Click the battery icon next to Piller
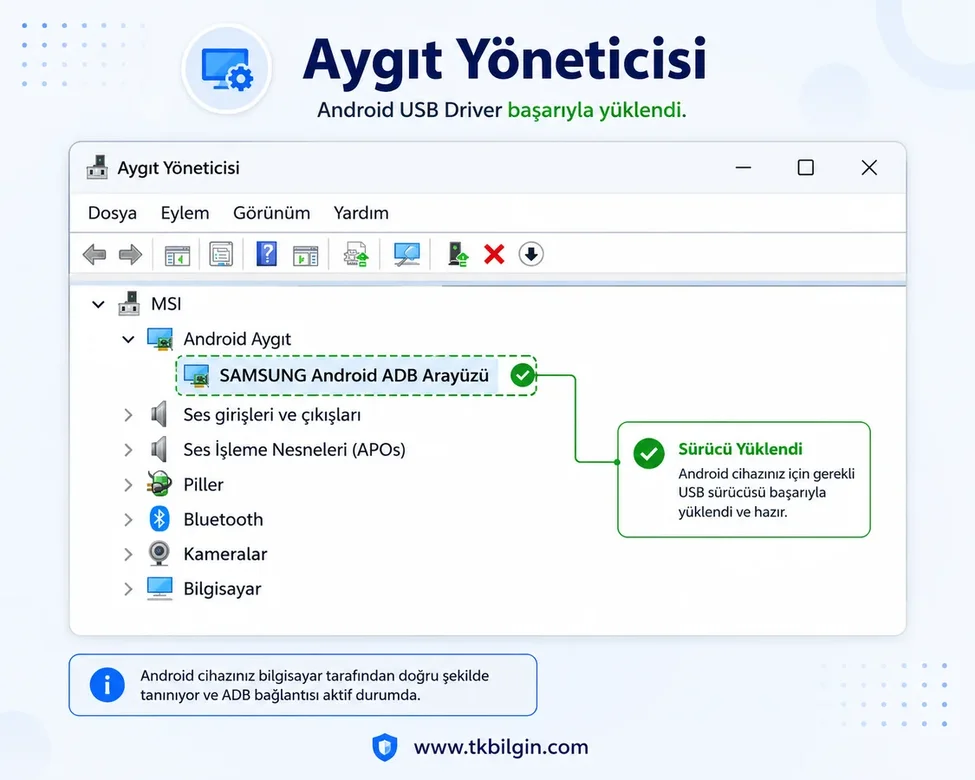 159,484
